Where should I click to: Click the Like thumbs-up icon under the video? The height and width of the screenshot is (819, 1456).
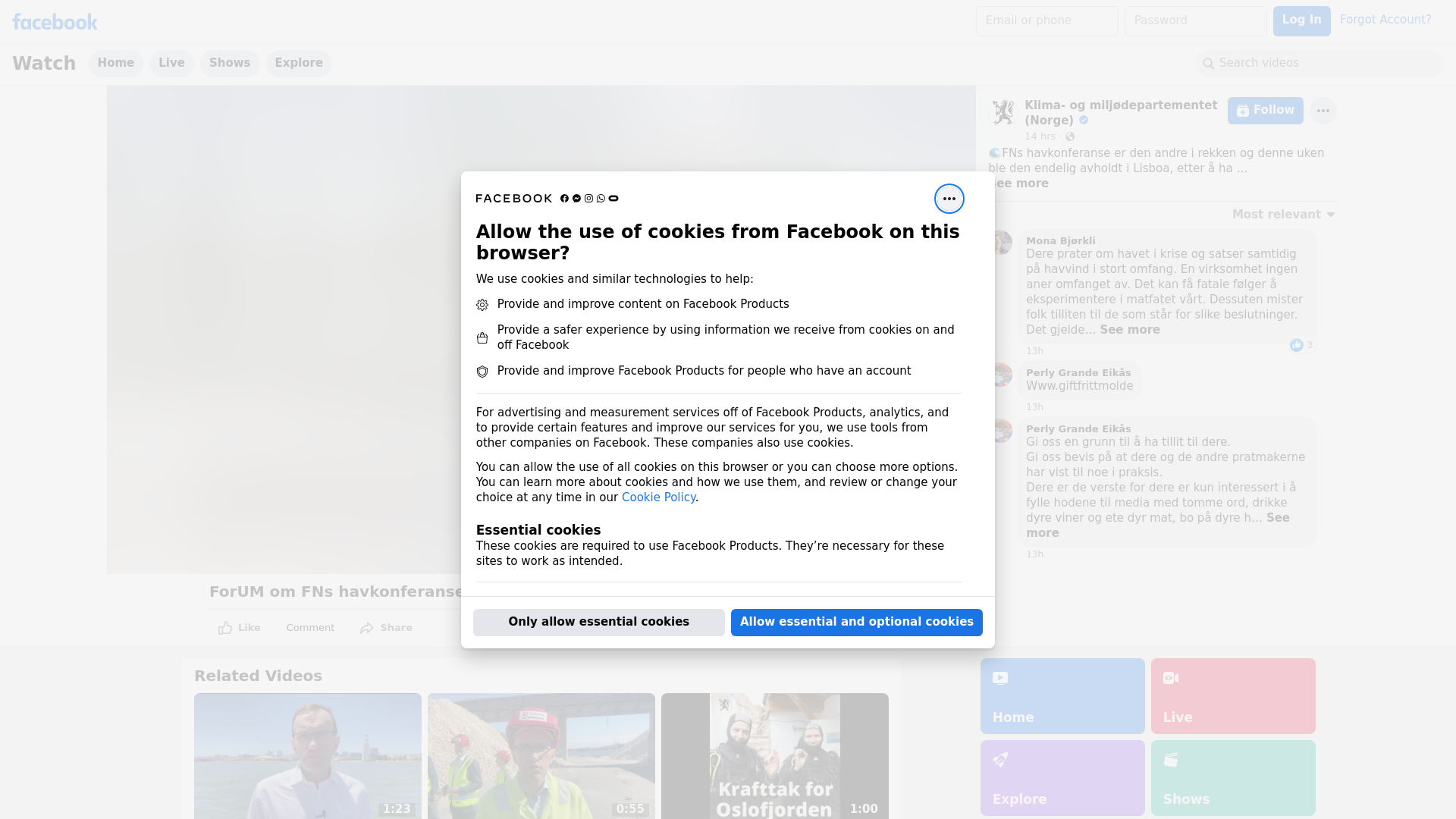click(225, 628)
